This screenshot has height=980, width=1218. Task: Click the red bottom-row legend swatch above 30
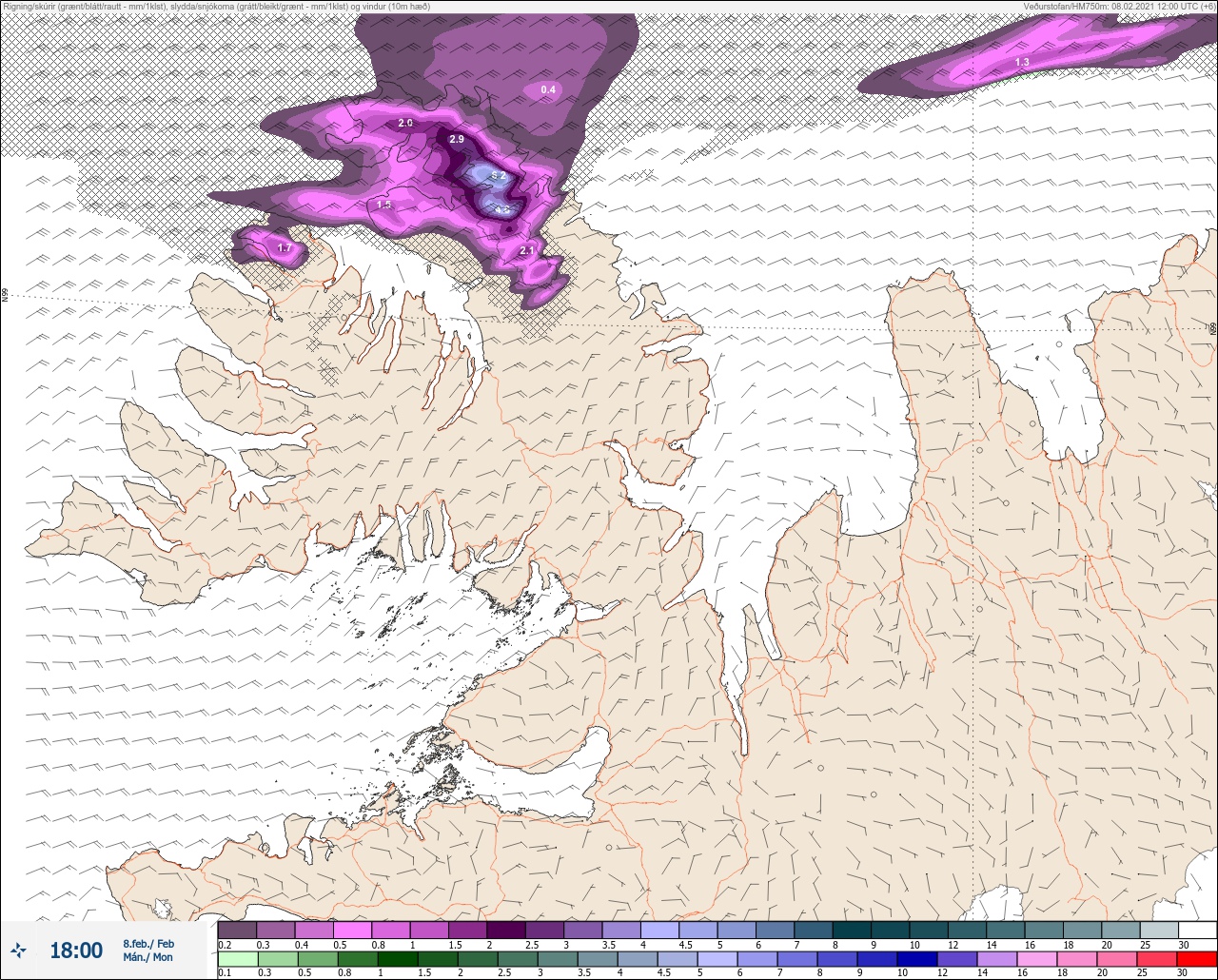[x=1197, y=959]
